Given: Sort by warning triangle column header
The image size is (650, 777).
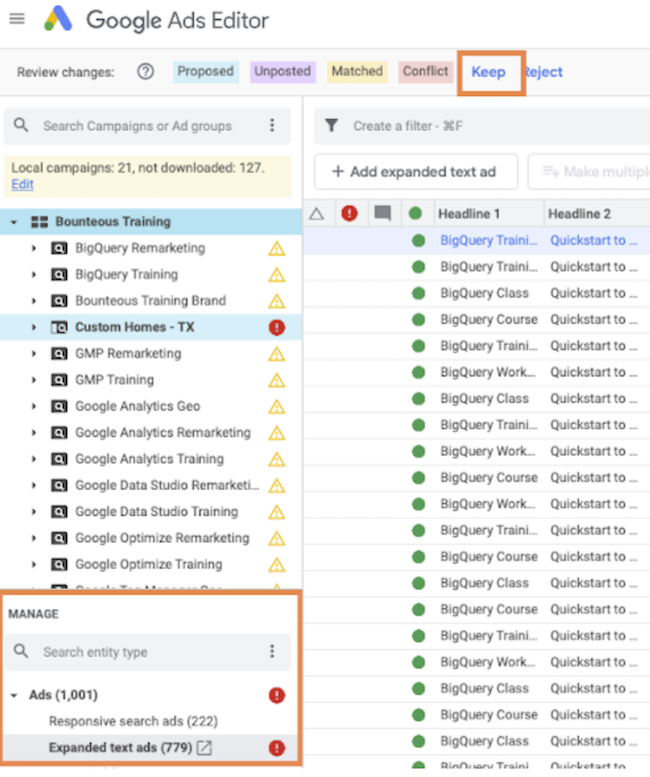Looking at the screenshot, I should pos(317,214).
